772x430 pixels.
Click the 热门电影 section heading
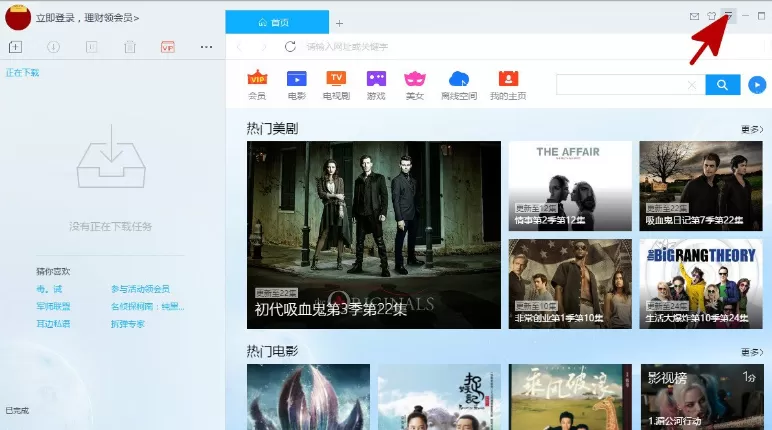pos(272,351)
